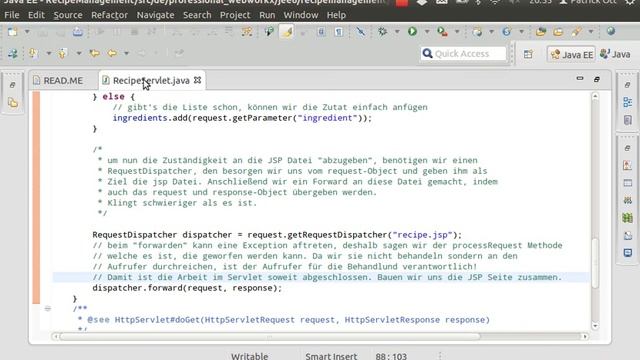The width and height of the screenshot is (640, 360).
Task: Open the Window menu
Action: coord(300,15)
